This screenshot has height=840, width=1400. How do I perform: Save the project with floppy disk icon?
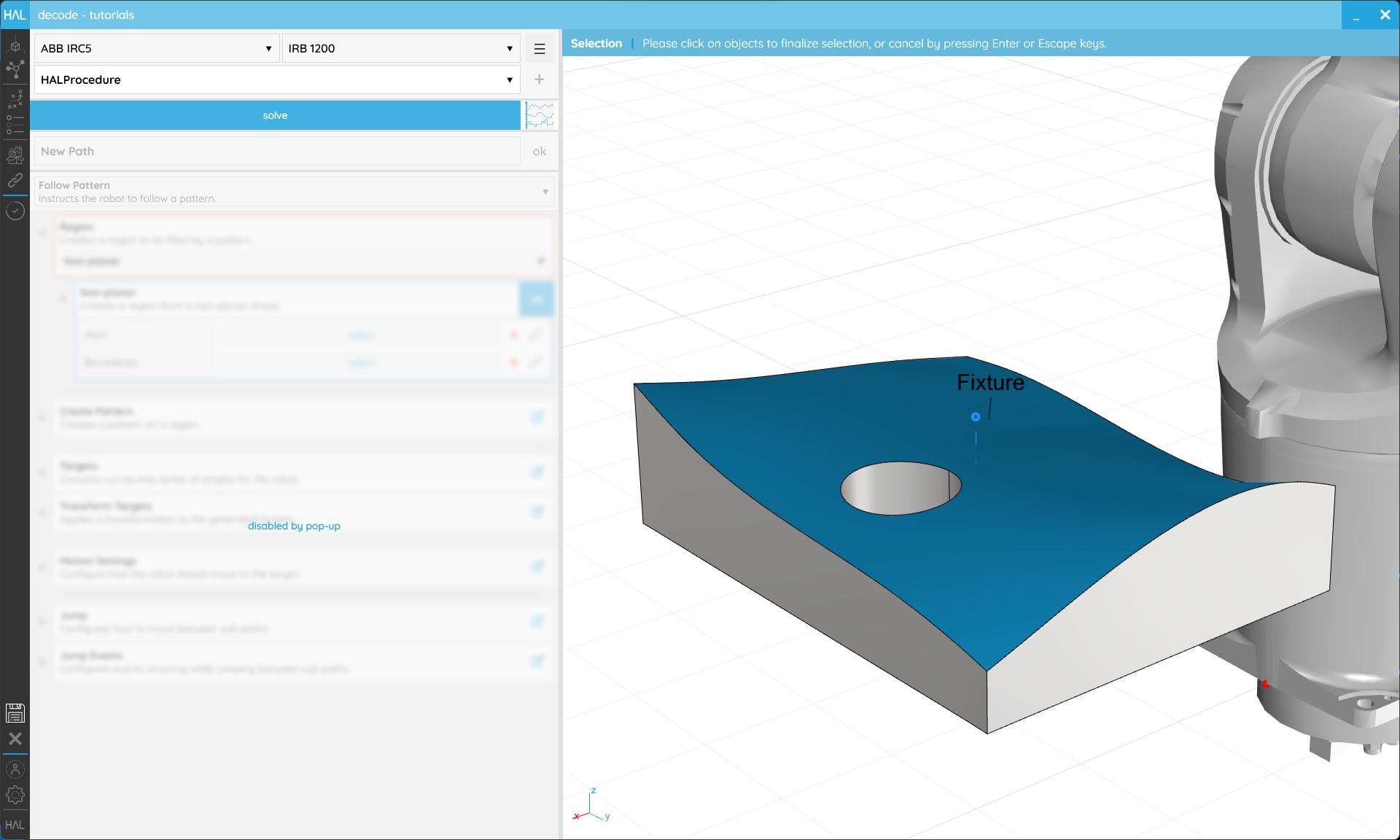[x=15, y=712]
